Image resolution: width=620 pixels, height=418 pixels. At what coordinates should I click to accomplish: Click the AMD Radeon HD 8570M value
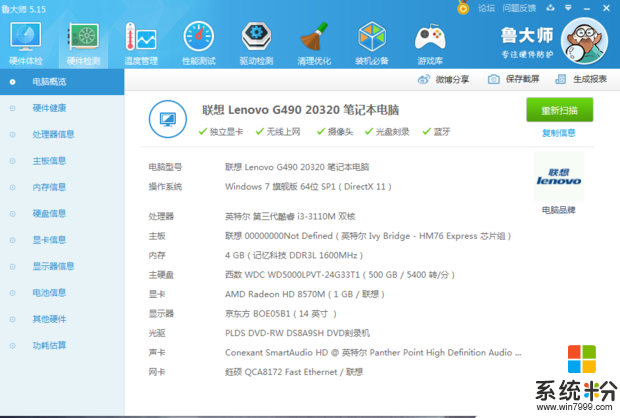(304, 294)
